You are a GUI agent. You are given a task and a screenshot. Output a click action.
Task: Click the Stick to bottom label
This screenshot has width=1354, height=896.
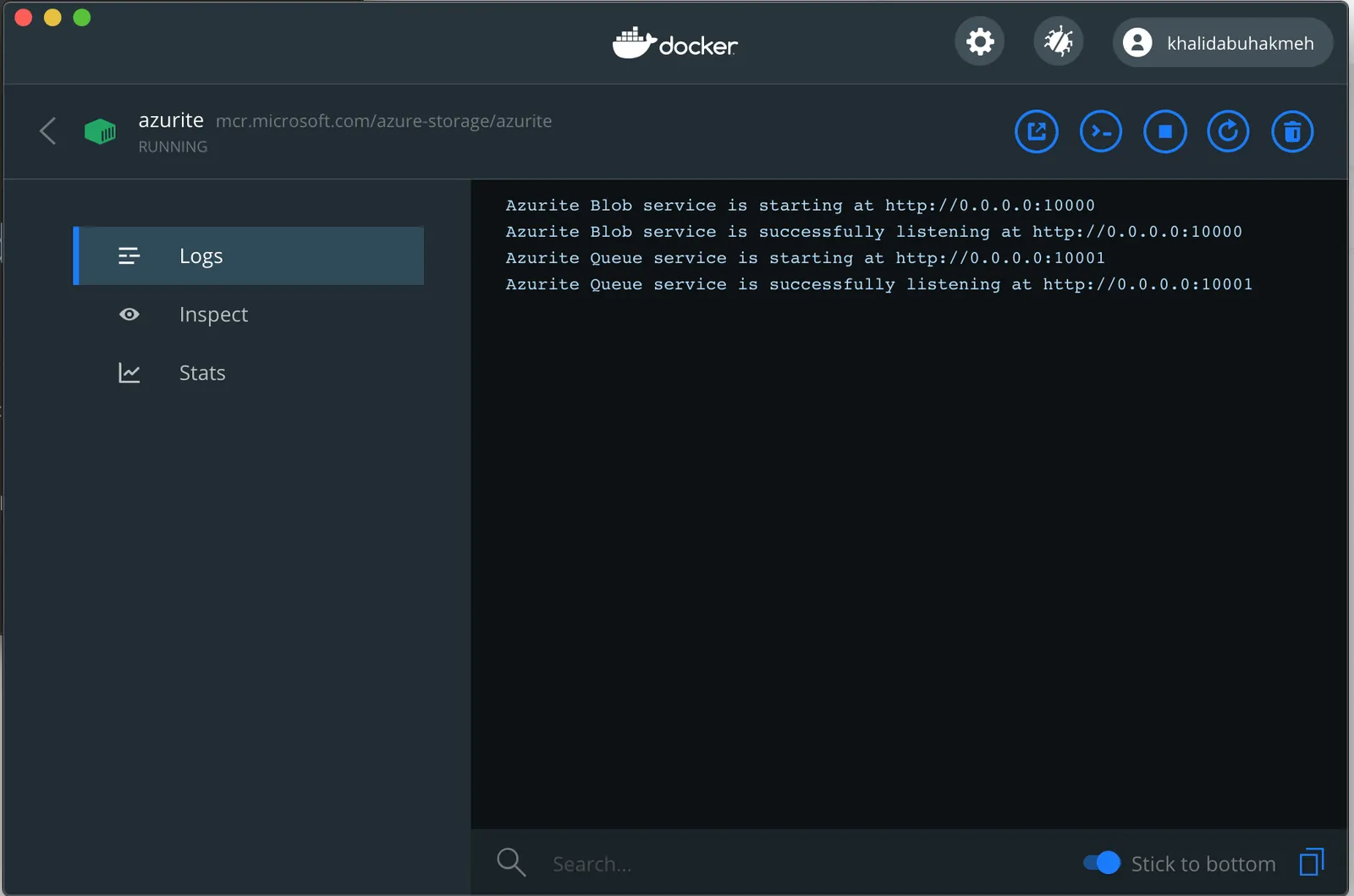tap(1203, 864)
